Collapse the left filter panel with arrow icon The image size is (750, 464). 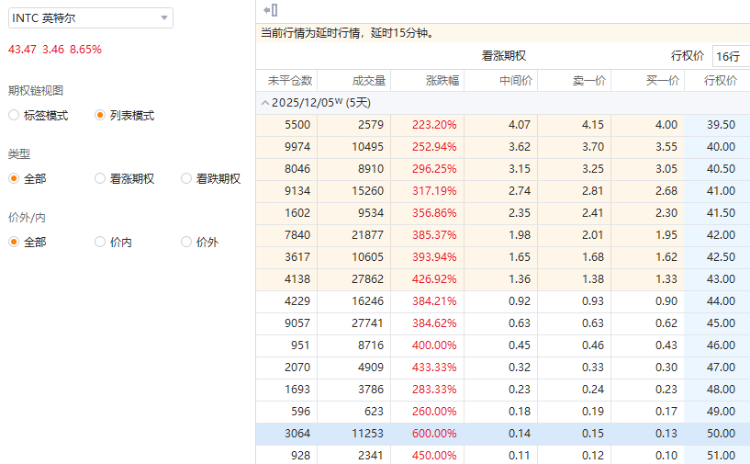[x=269, y=10]
